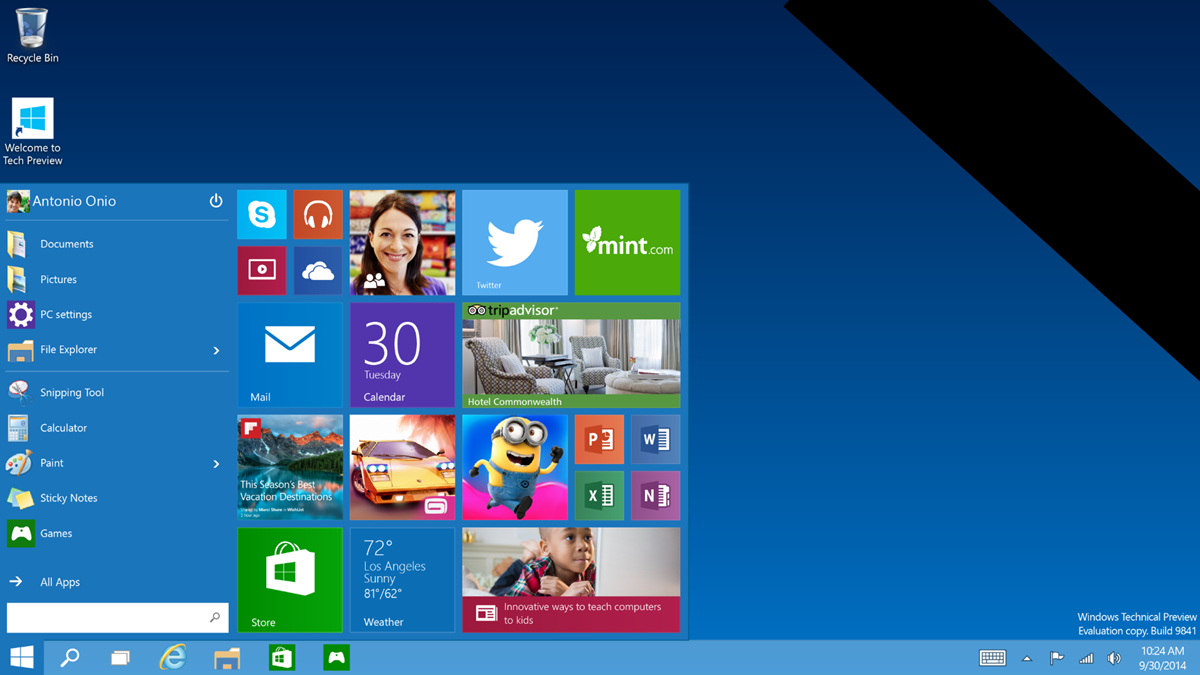The width and height of the screenshot is (1200, 675).
Task: Click the Antonio Onio user account
Action: pos(62,201)
